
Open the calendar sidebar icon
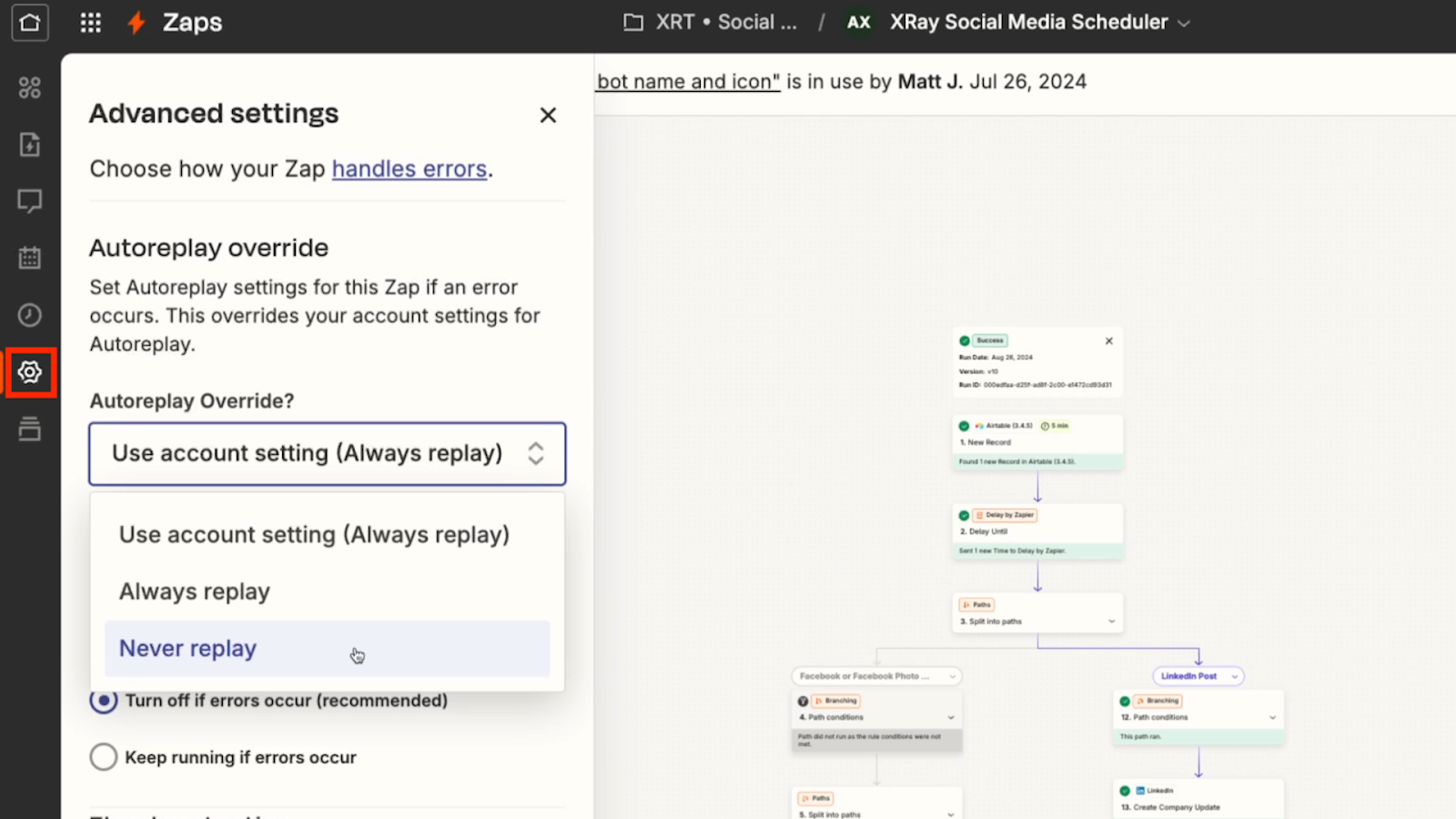click(29, 258)
